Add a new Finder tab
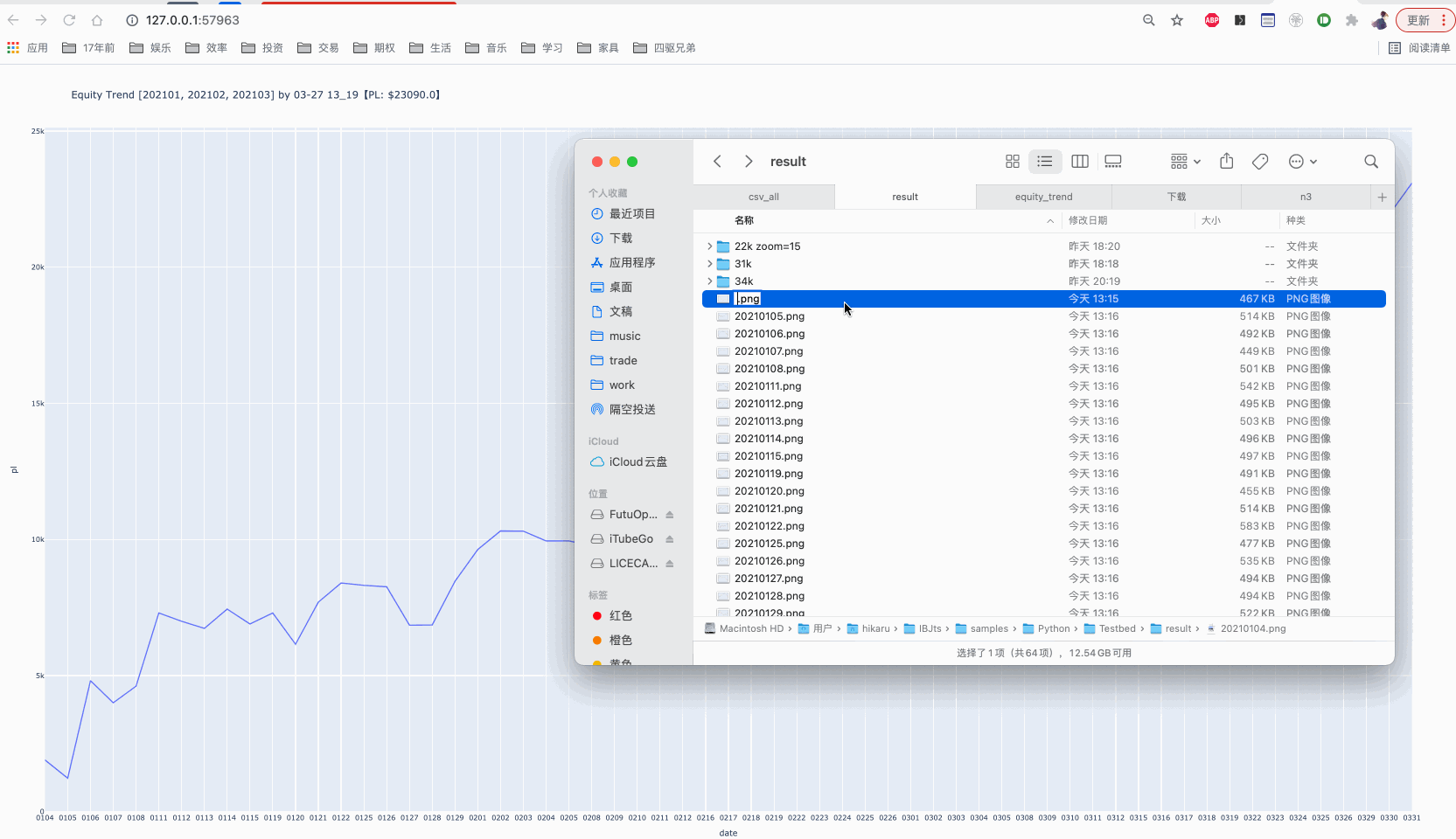The image size is (1456, 839). coord(1383,198)
